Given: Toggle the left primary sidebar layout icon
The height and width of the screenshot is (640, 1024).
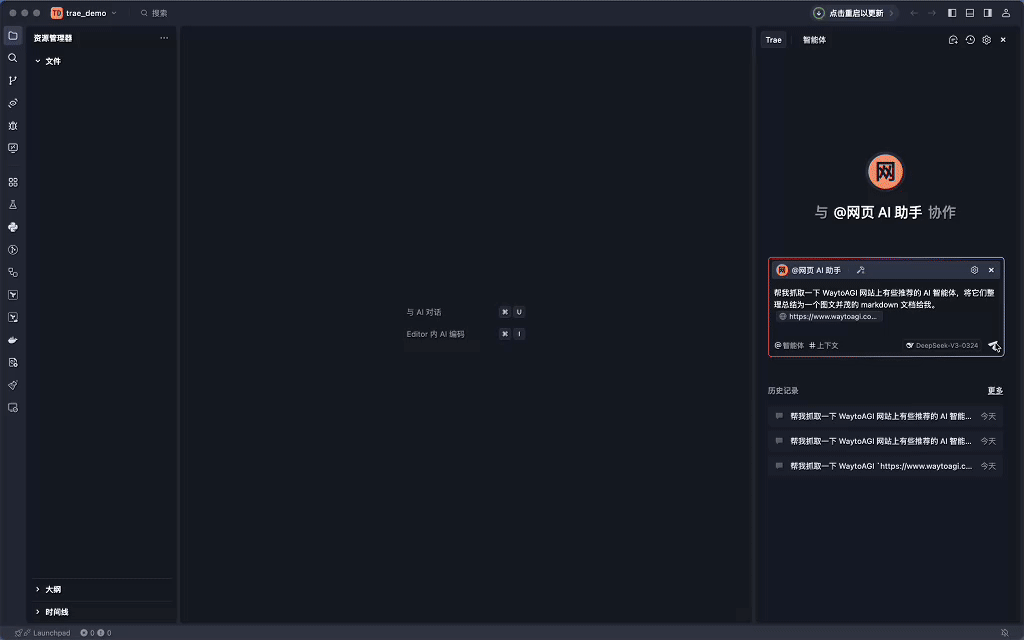Looking at the screenshot, I should [x=952, y=13].
